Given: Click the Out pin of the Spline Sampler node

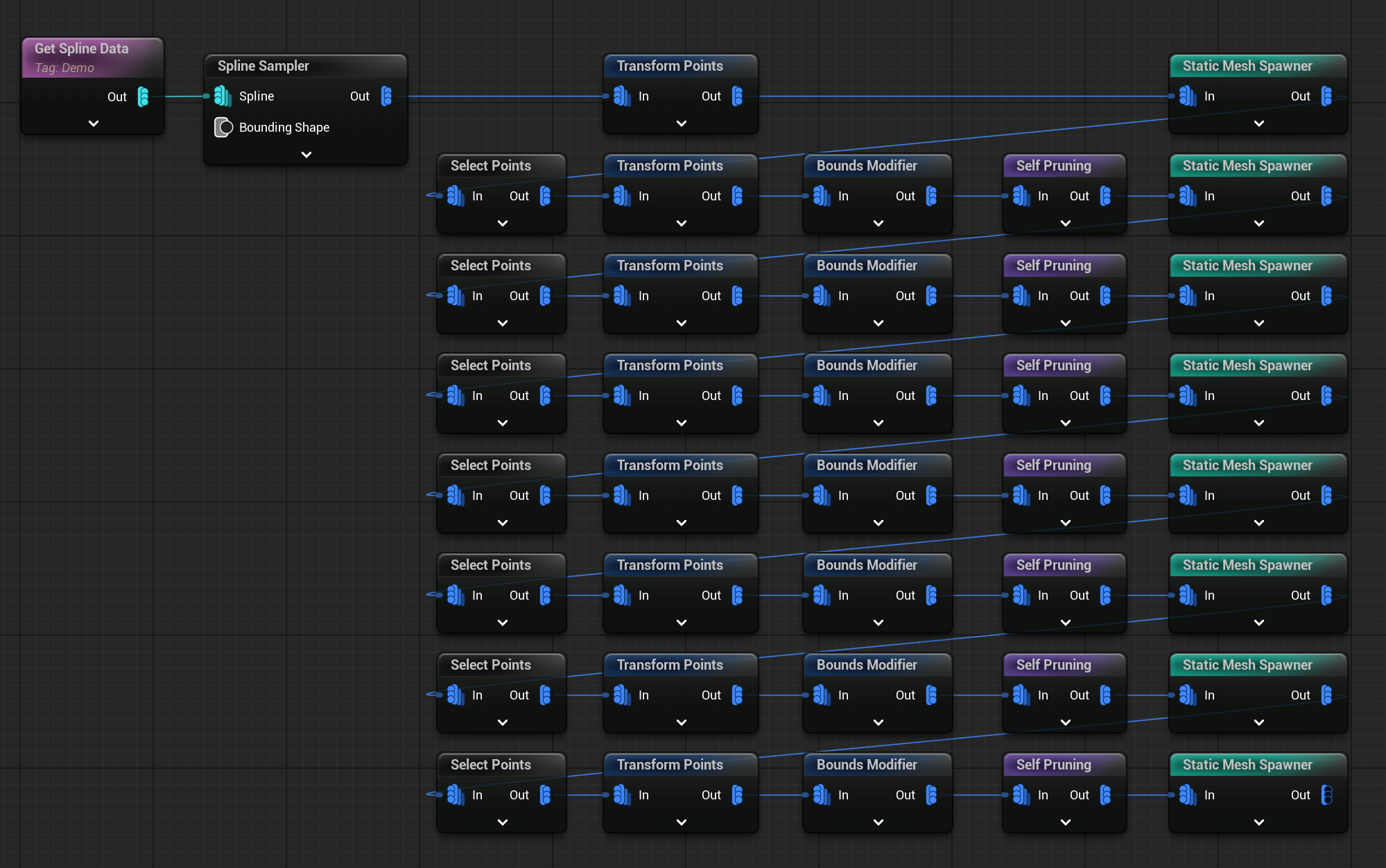Looking at the screenshot, I should (386, 96).
